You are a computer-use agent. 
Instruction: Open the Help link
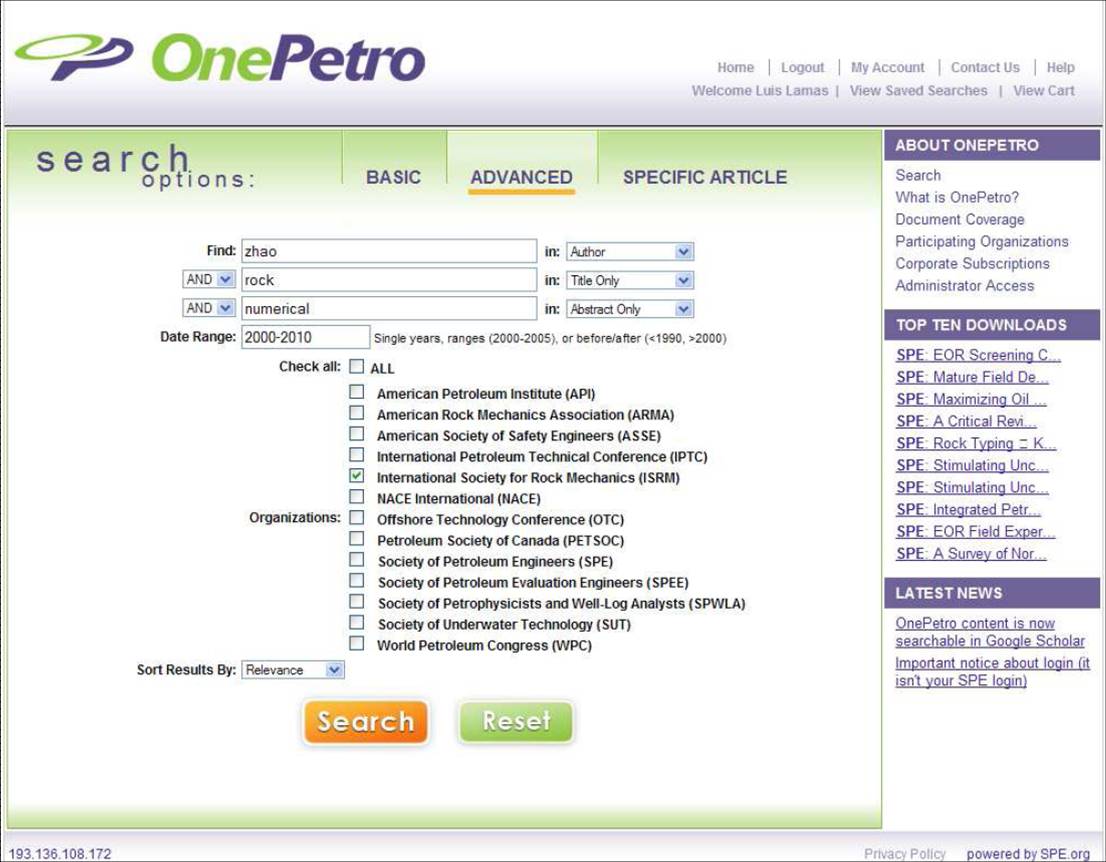(x=1060, y=68)
